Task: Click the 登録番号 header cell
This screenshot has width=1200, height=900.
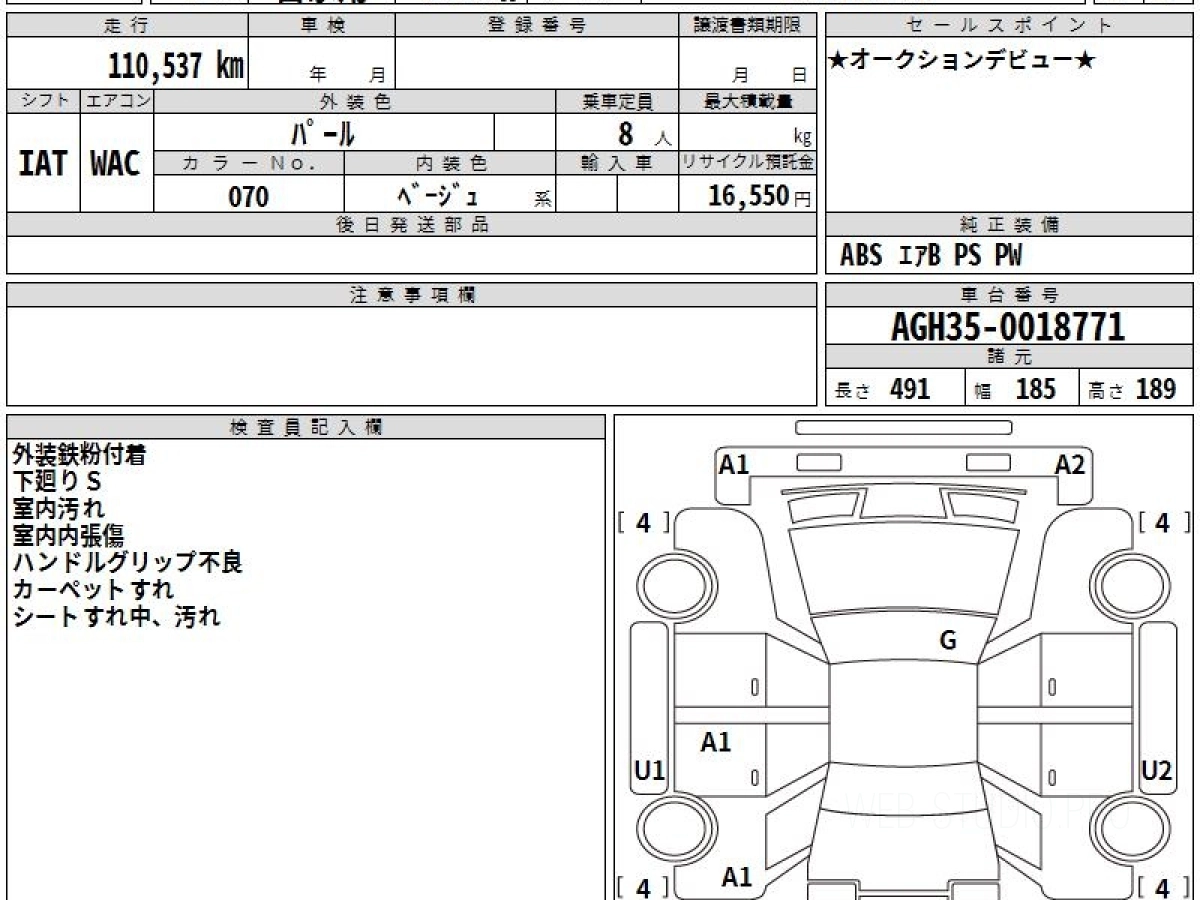Action: (x=537, y=26)
